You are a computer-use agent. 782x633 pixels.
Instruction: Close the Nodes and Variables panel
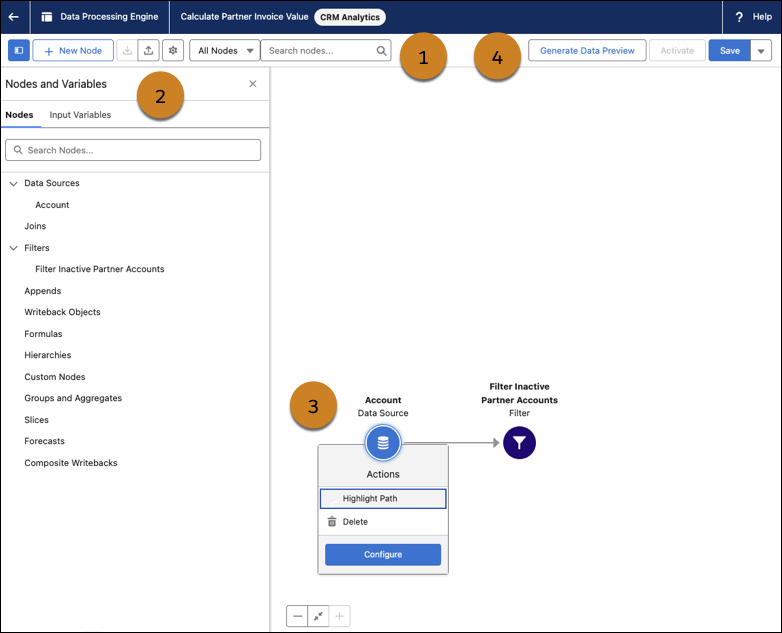(x=253, y=84)
